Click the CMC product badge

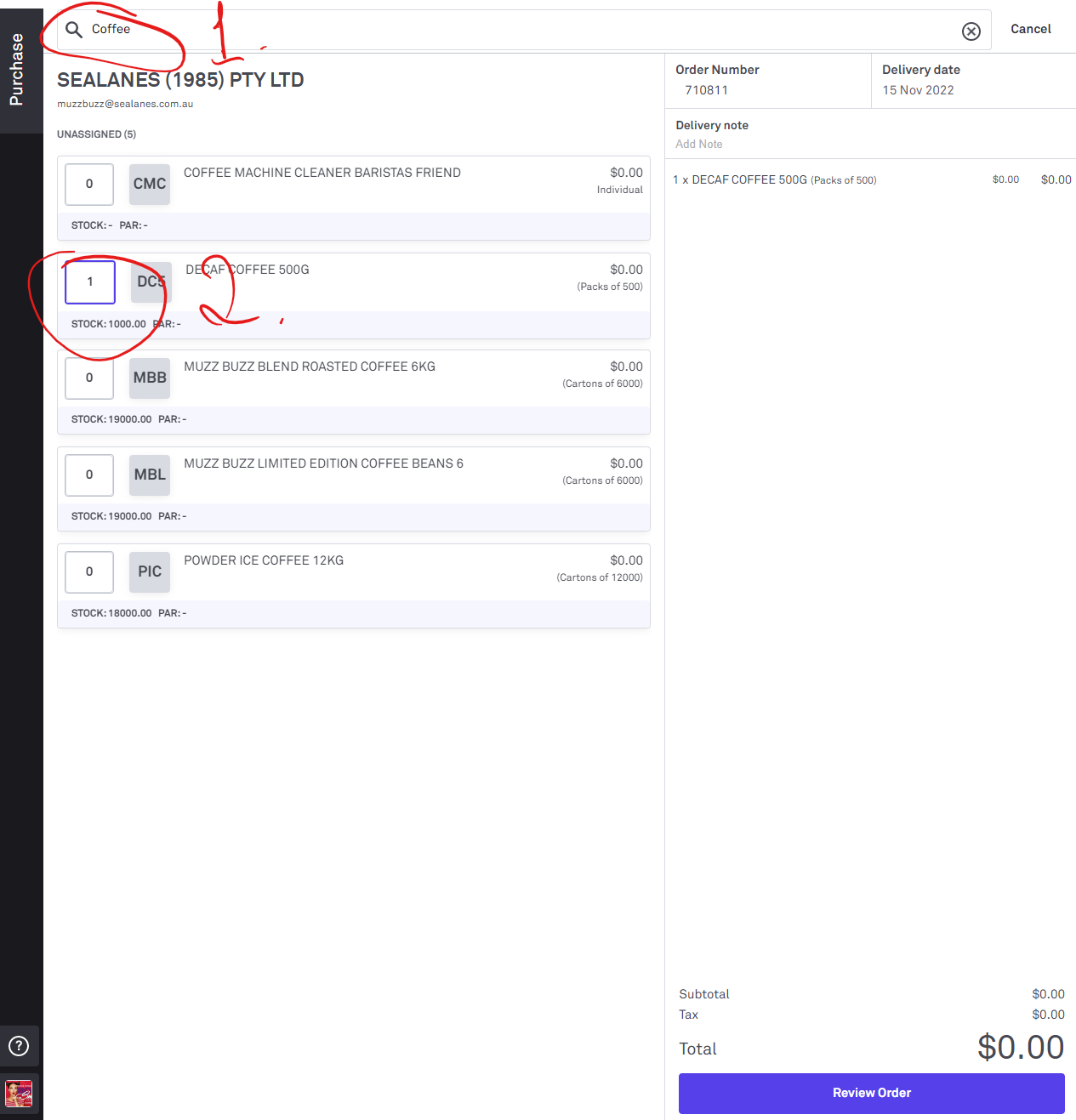click(150, 185)
